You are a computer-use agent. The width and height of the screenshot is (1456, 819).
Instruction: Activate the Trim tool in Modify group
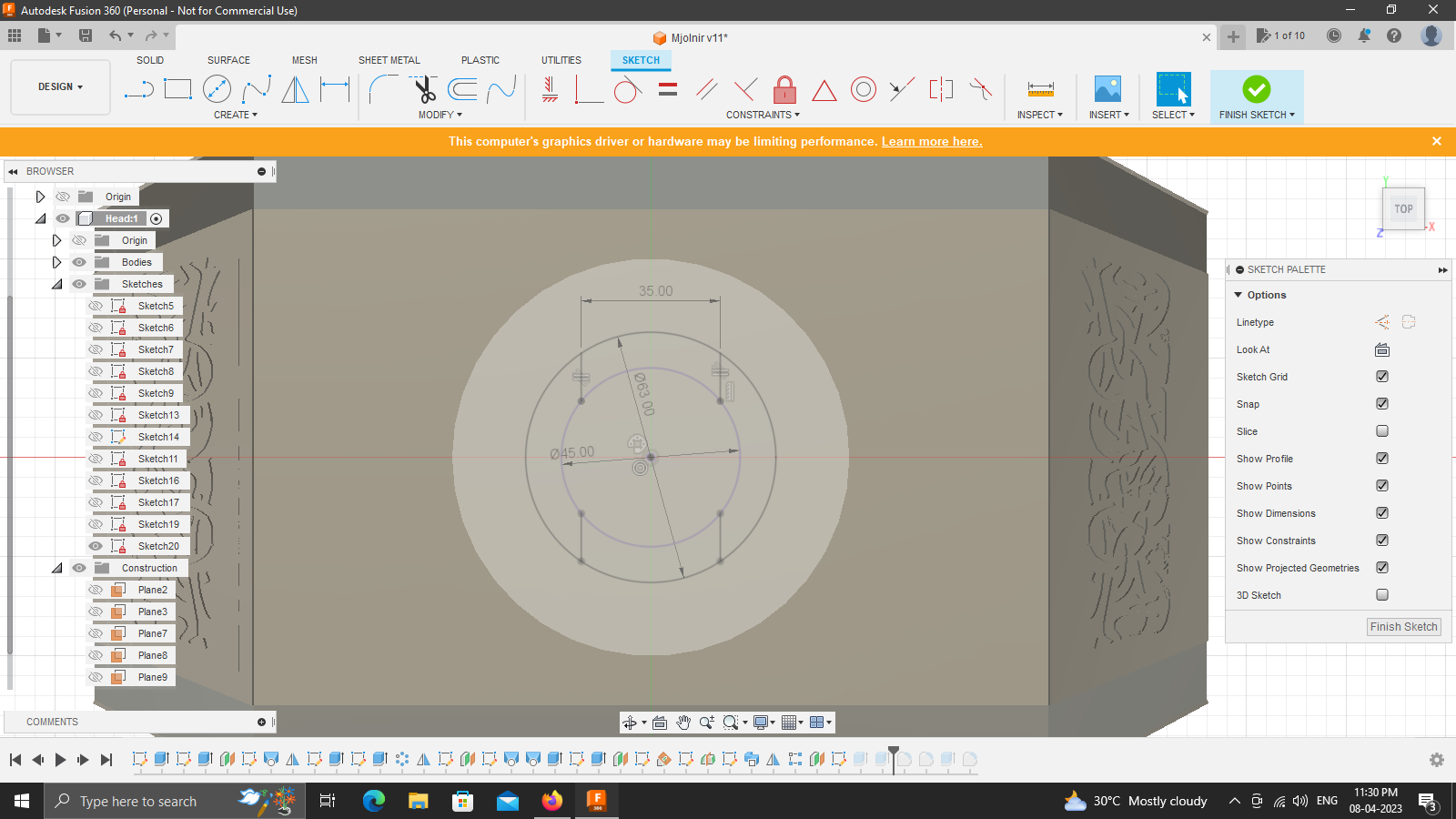423,89
